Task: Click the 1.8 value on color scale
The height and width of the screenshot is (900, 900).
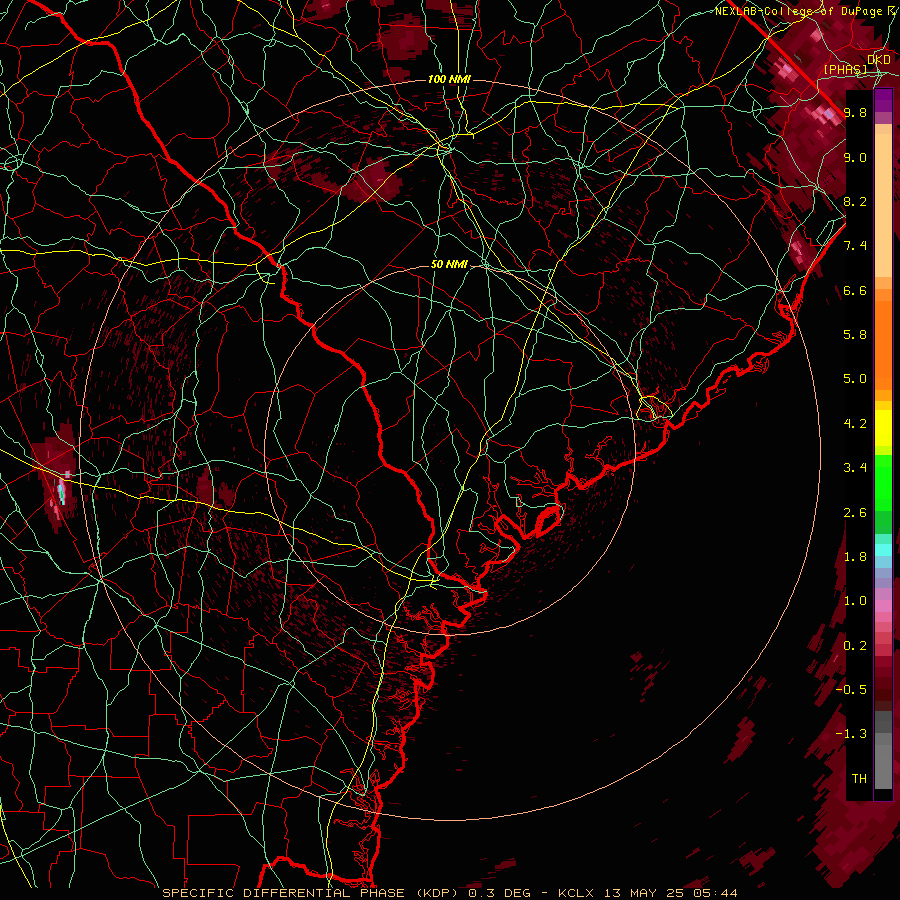Action: click(x=855, y=557)
